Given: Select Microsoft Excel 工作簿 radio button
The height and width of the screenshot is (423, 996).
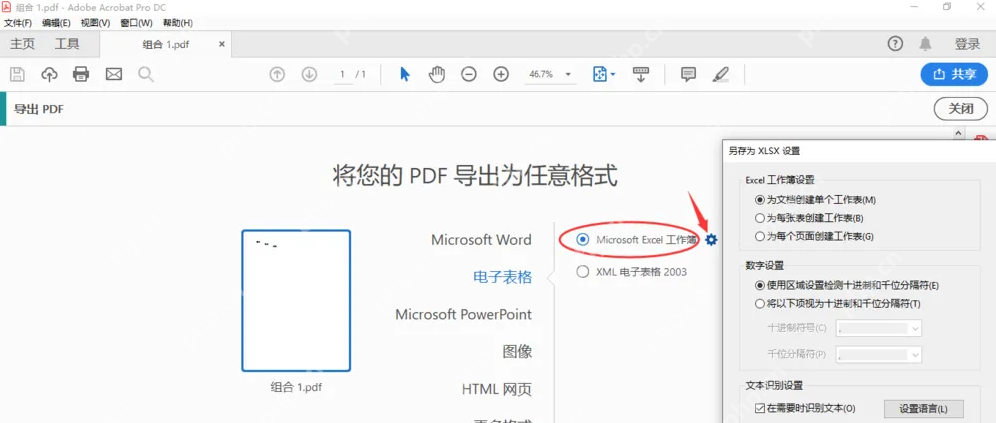Looking at the screenshot, I should click(582, 239).
